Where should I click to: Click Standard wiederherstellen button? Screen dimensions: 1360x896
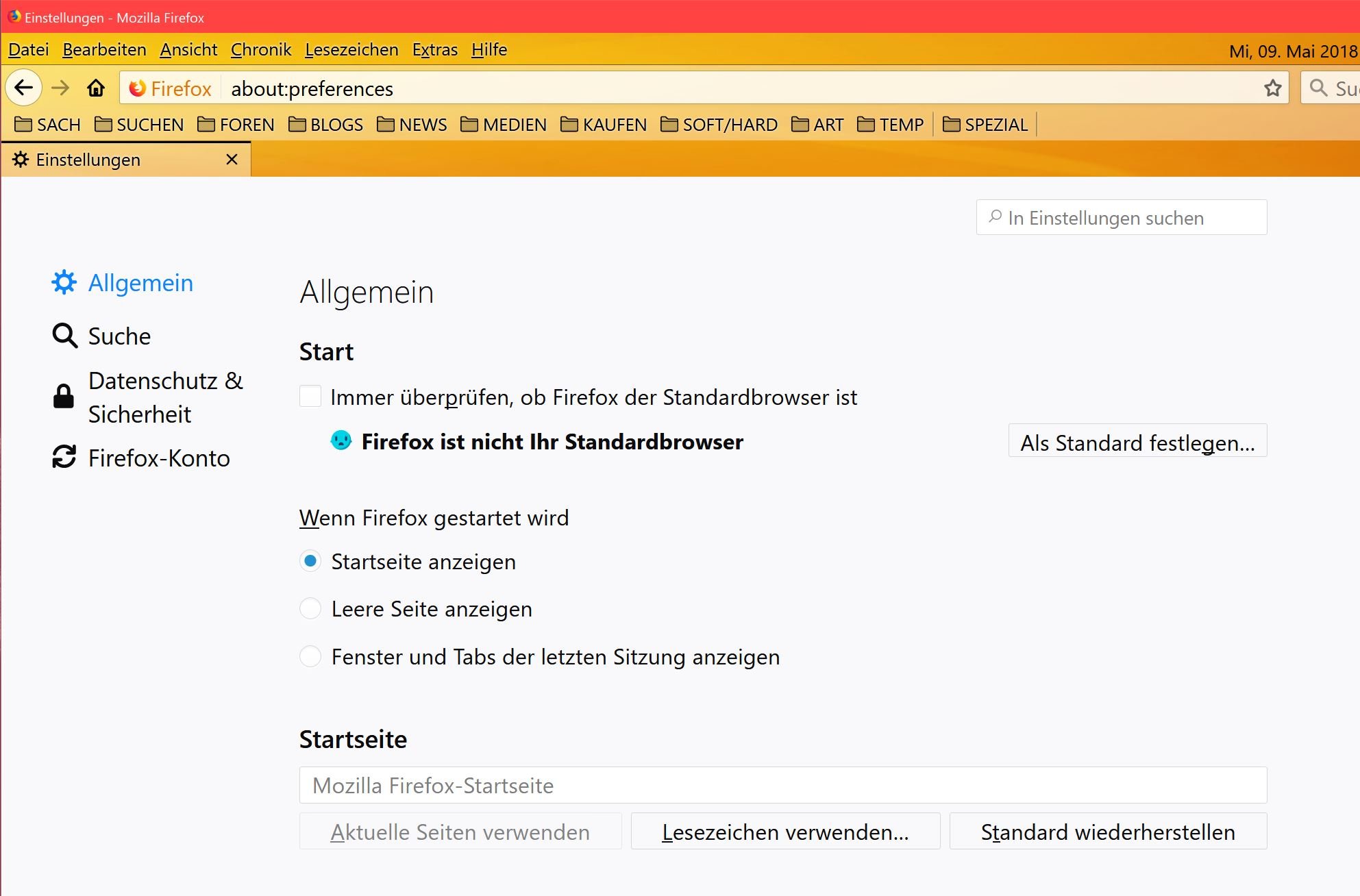1107,832
